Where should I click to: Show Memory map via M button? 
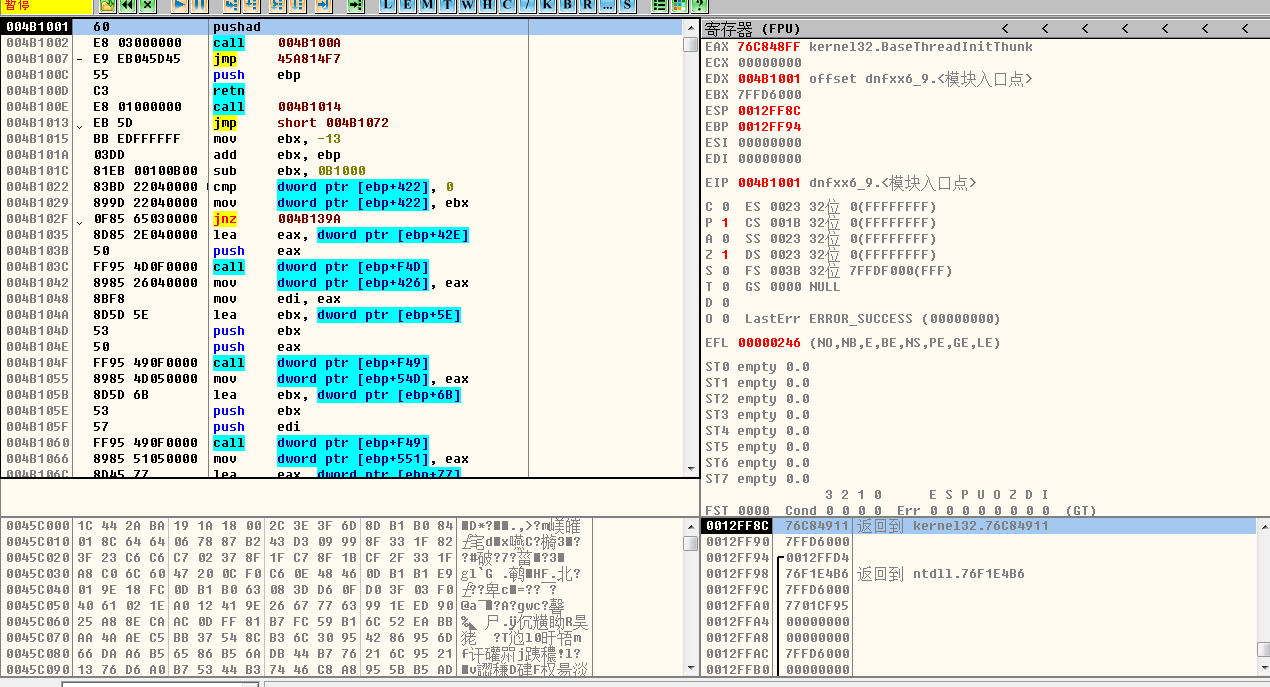(427, 5)
